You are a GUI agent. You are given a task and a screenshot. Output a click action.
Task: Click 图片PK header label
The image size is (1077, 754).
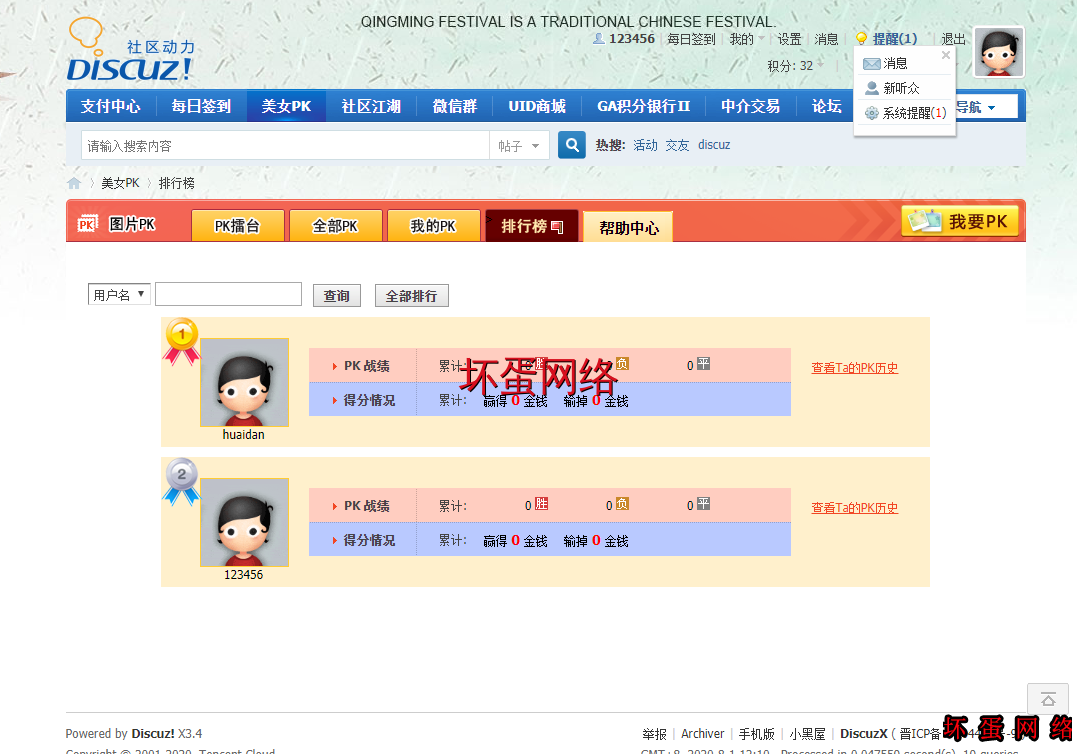pos(132,225)
